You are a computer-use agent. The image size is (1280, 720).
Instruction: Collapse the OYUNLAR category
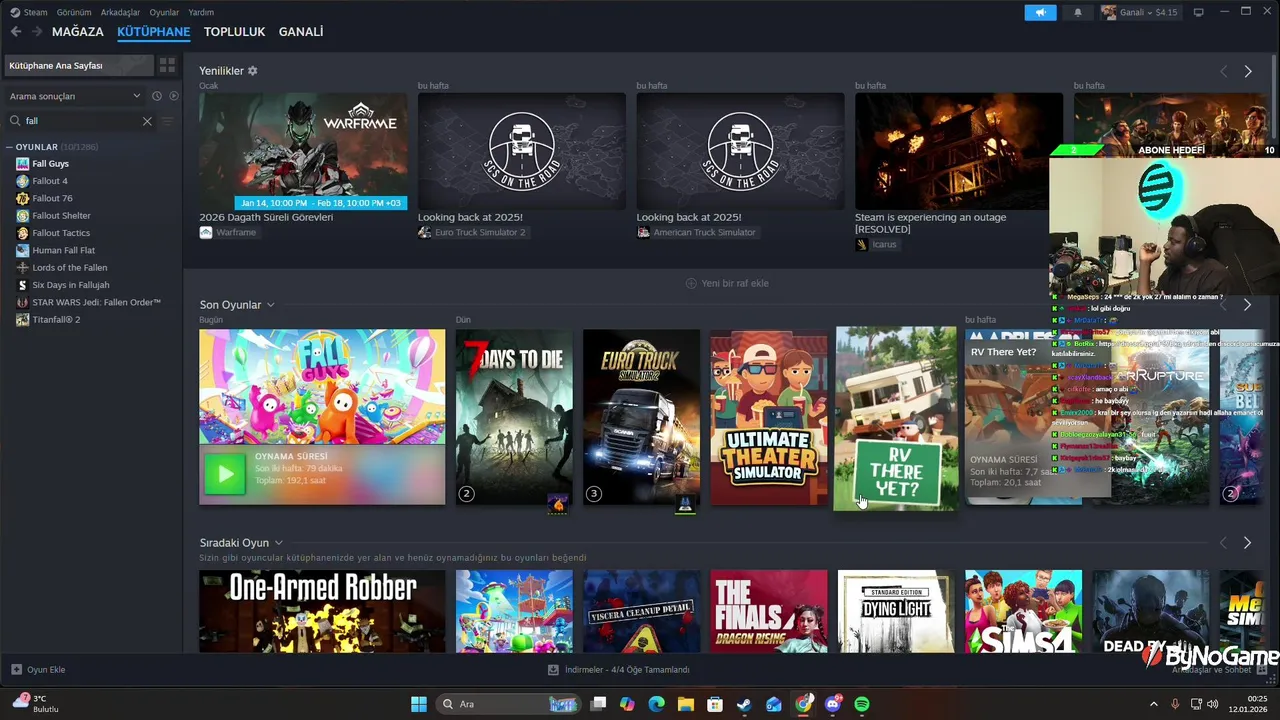point(9,147)
